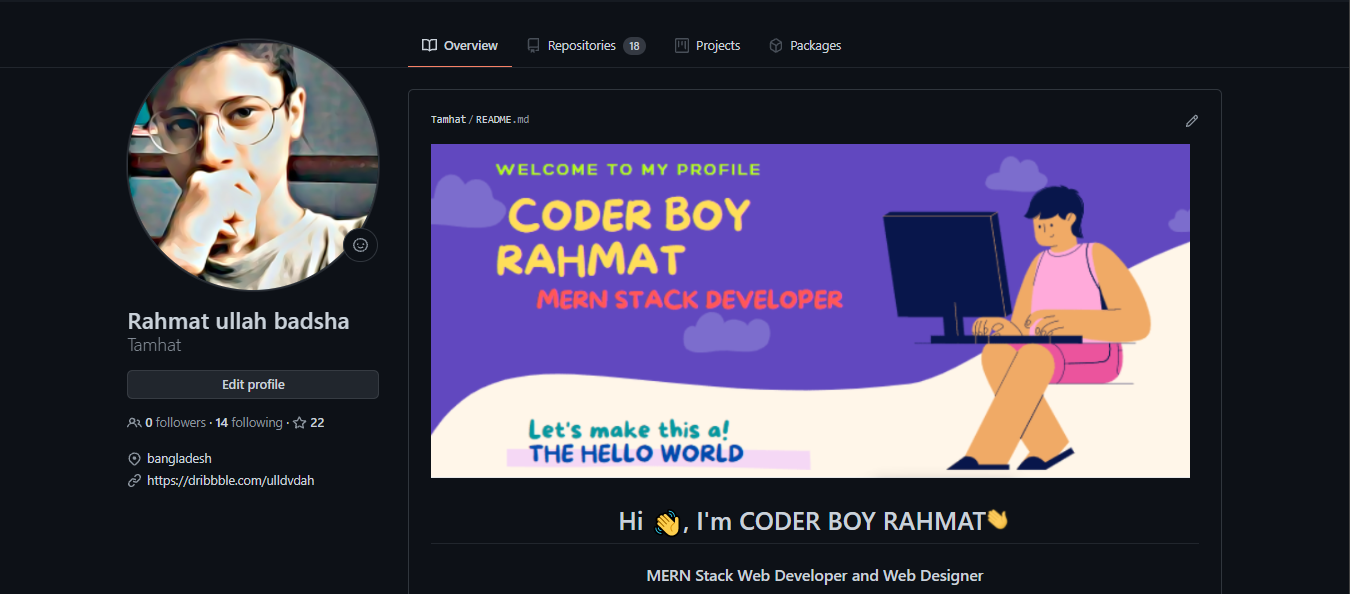Open the 0 followers link
This screenshot has height=594, width=1350.
pos(175,423)
